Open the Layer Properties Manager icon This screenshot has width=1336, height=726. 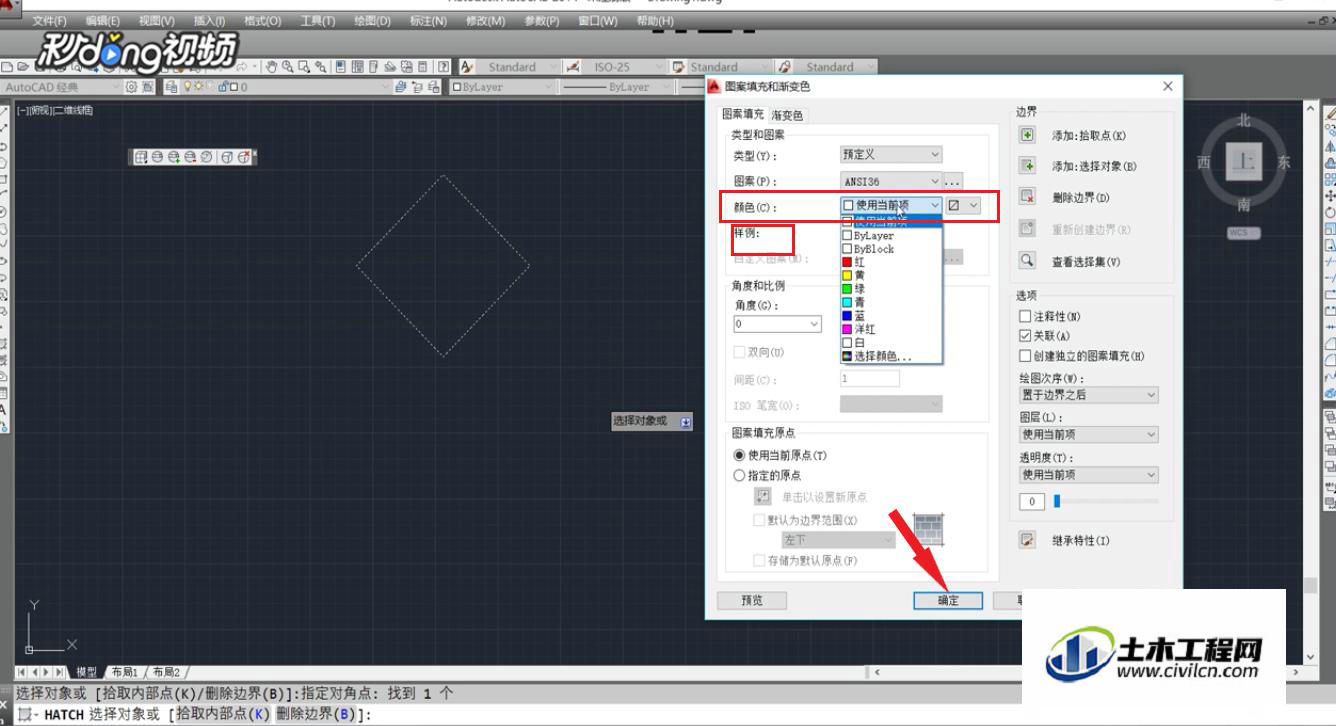171,87
